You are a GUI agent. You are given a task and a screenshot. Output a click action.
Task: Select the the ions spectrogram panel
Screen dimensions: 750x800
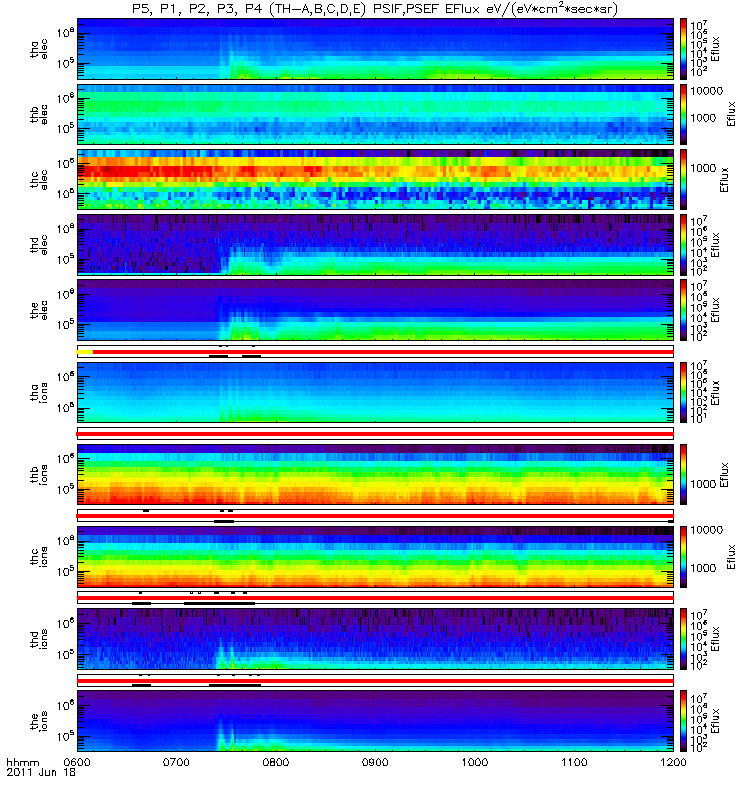(x=375, y=720)
